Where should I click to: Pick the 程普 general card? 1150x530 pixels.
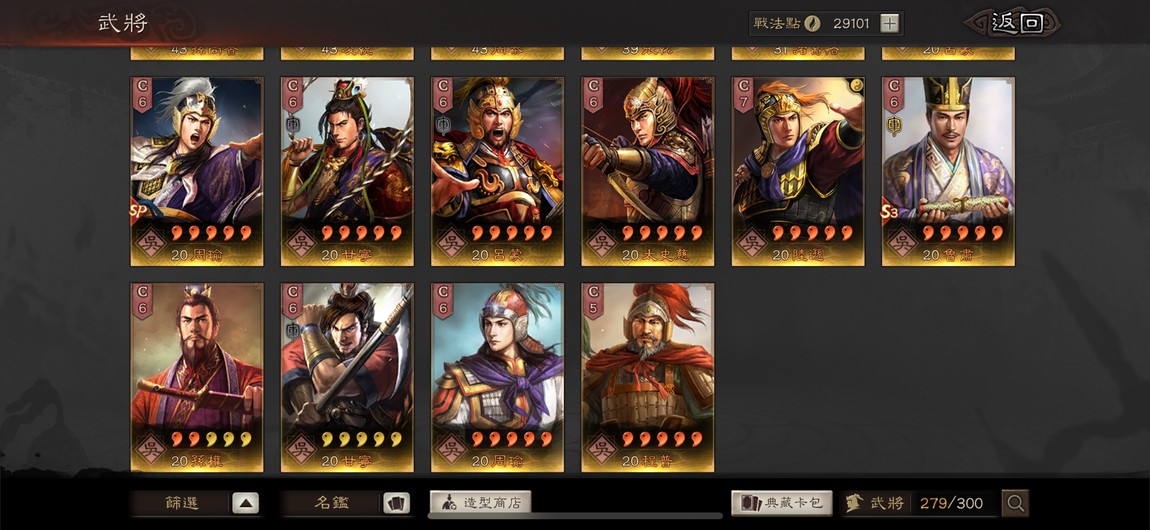pyautogui.click(x=648, y=378)
